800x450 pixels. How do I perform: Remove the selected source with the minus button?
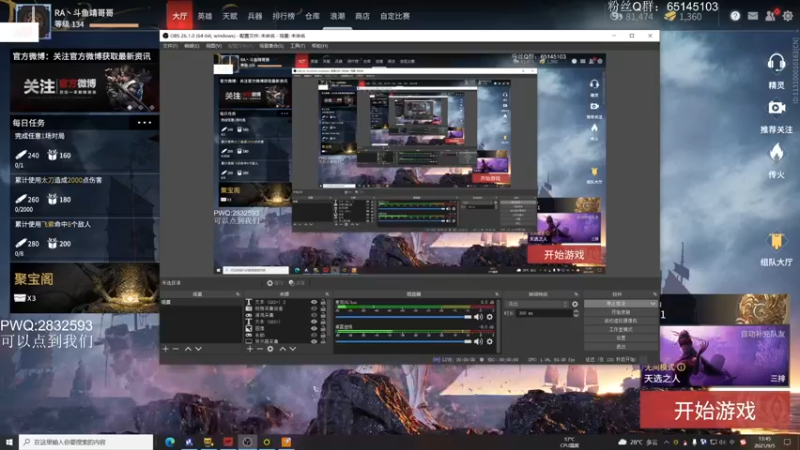(260, 349)
